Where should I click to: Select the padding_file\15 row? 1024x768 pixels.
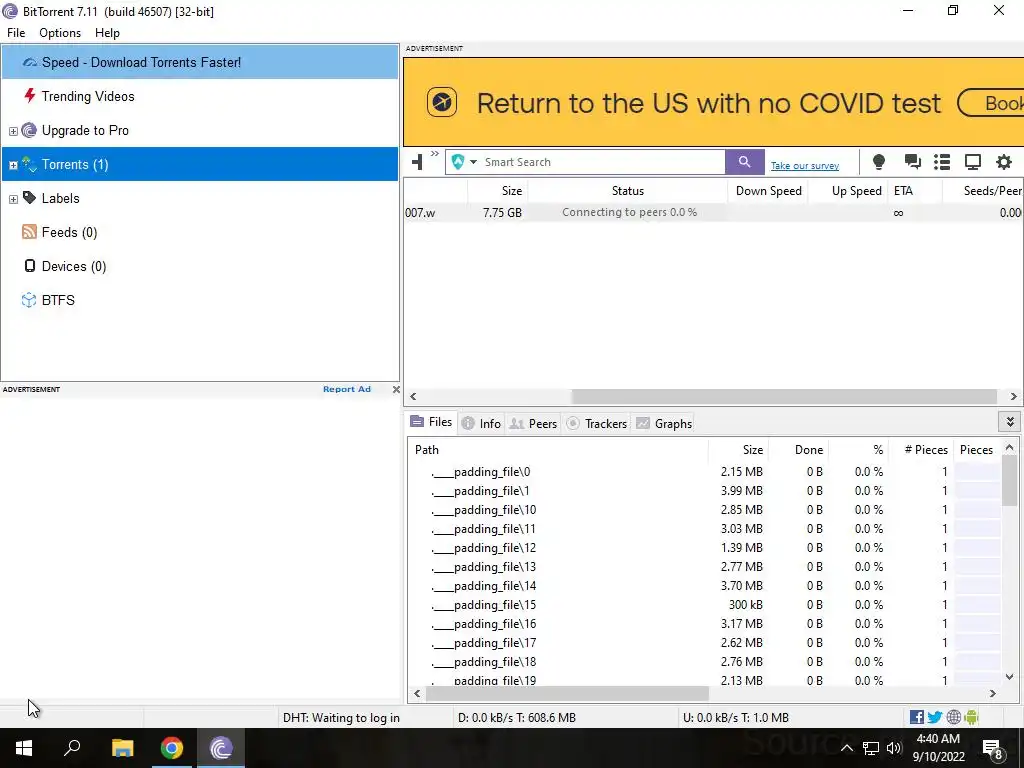coord(704,605)
